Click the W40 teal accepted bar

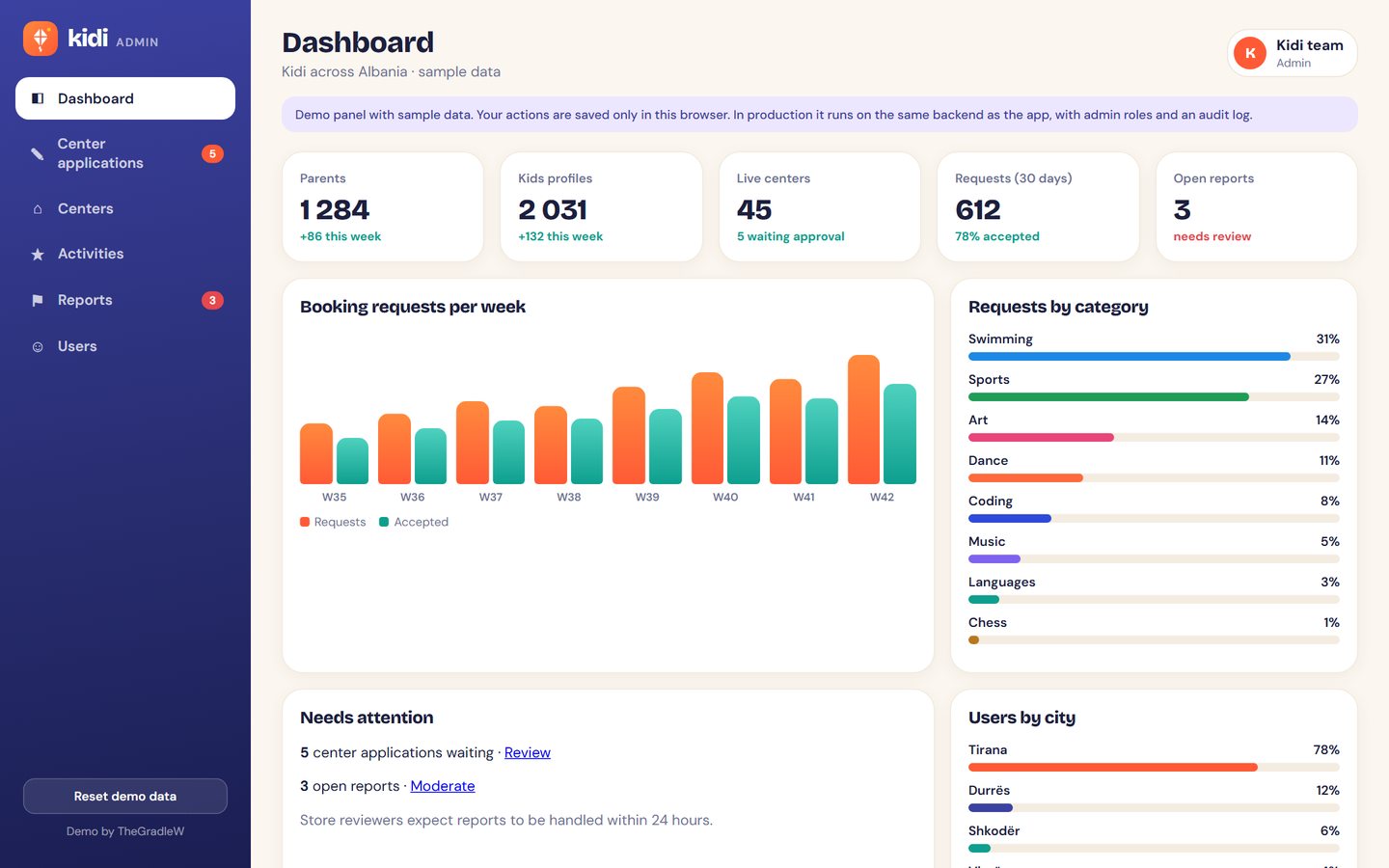(744, 441)
